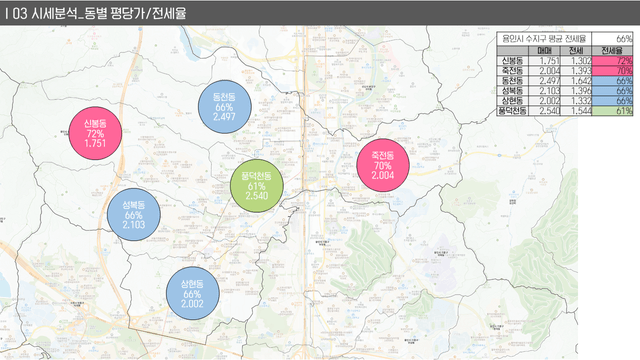The height and width of the screenshot is (360, 640).
Task: Click the '전세율' column header
Action: pyautogui.click(x=612, y=51)
